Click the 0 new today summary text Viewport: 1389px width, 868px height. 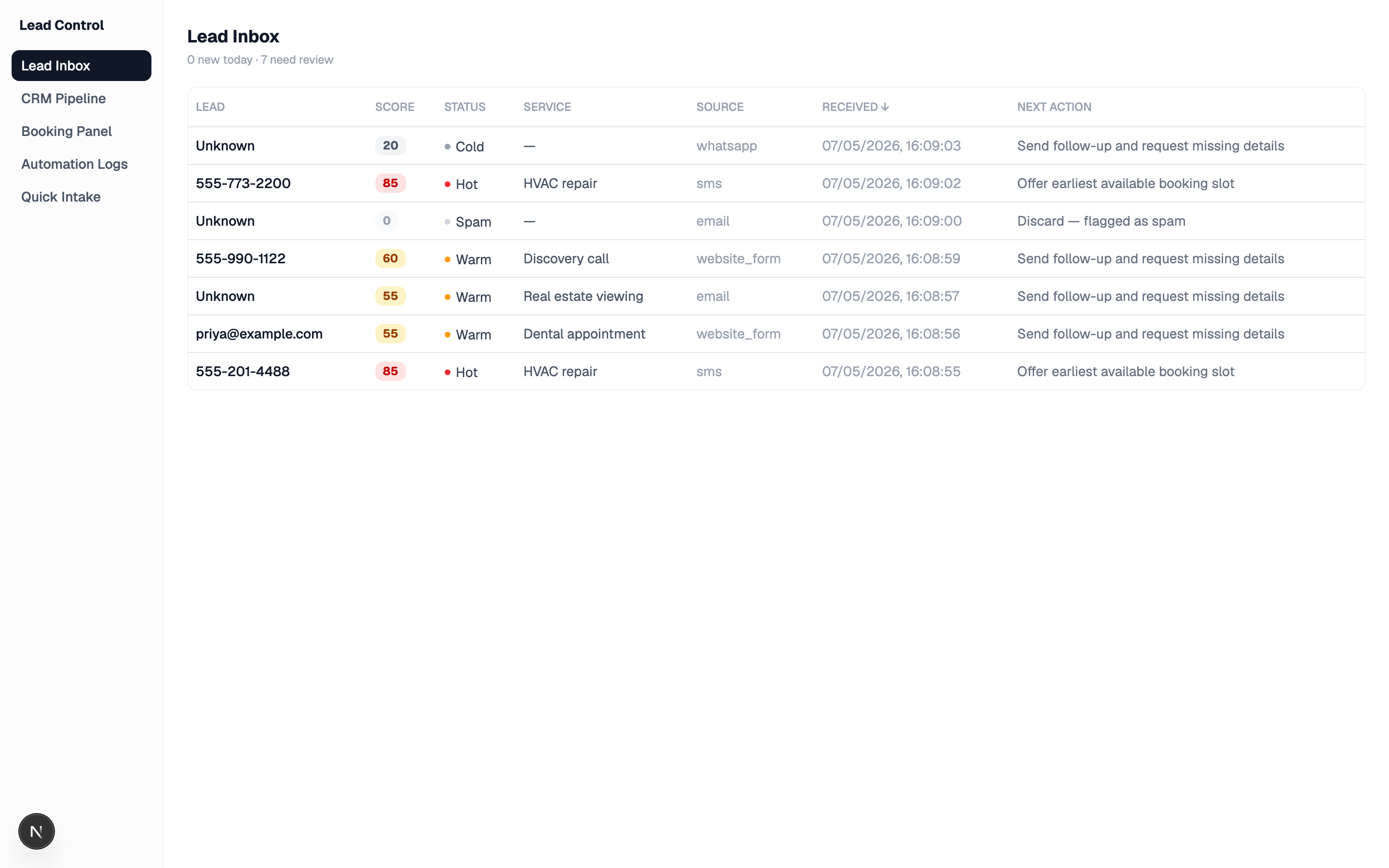pyautogui.click(x=220, y=60)
